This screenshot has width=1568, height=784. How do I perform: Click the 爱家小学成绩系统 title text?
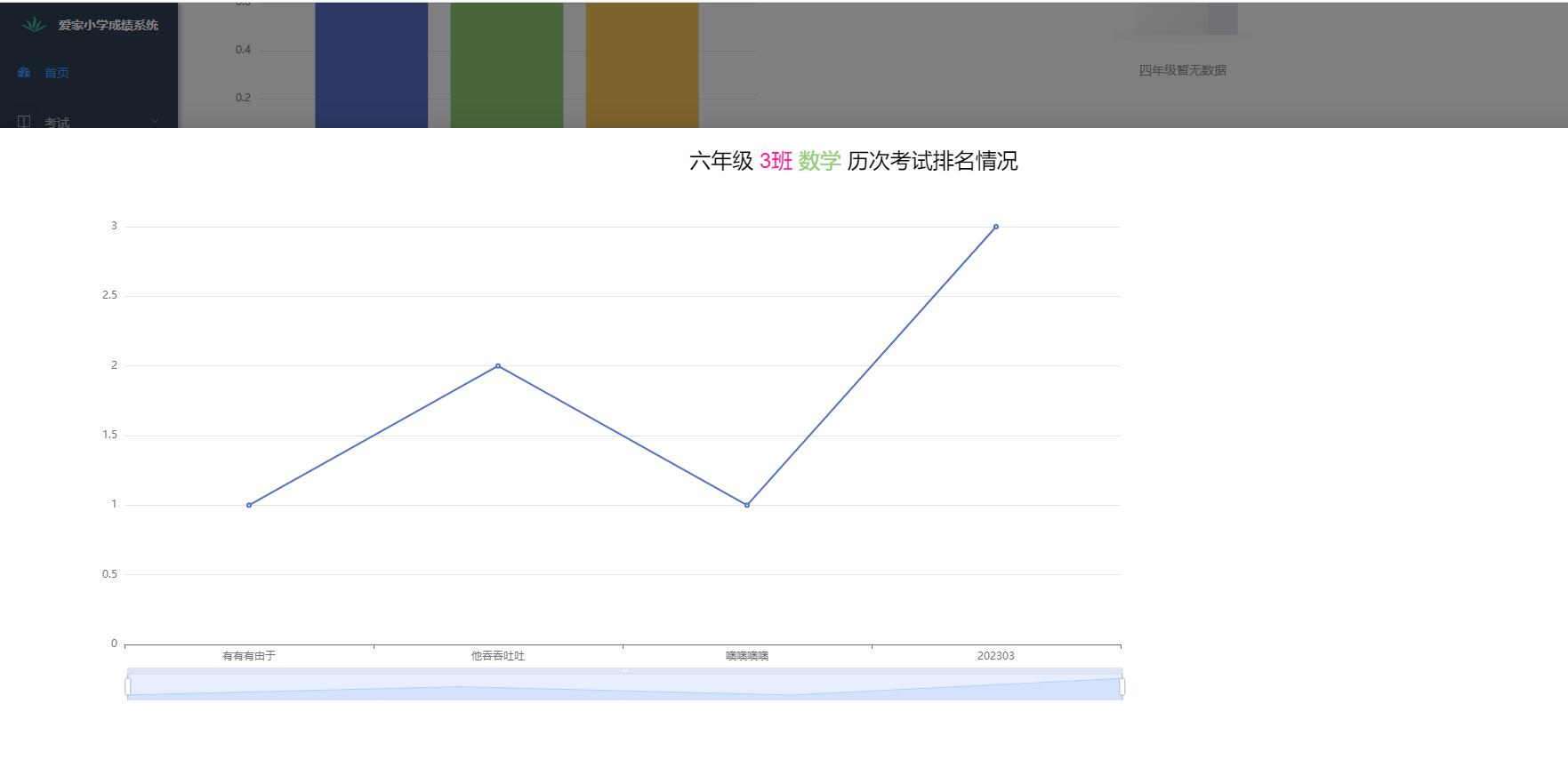pyautogui.click(x=109, y=25)
